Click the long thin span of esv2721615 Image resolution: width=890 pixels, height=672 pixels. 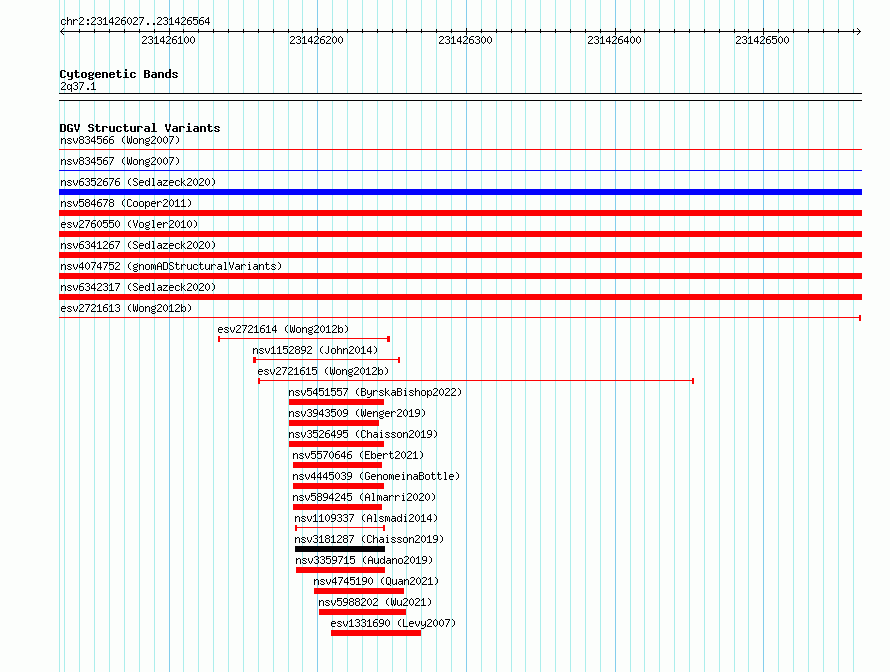pos(476,381)
